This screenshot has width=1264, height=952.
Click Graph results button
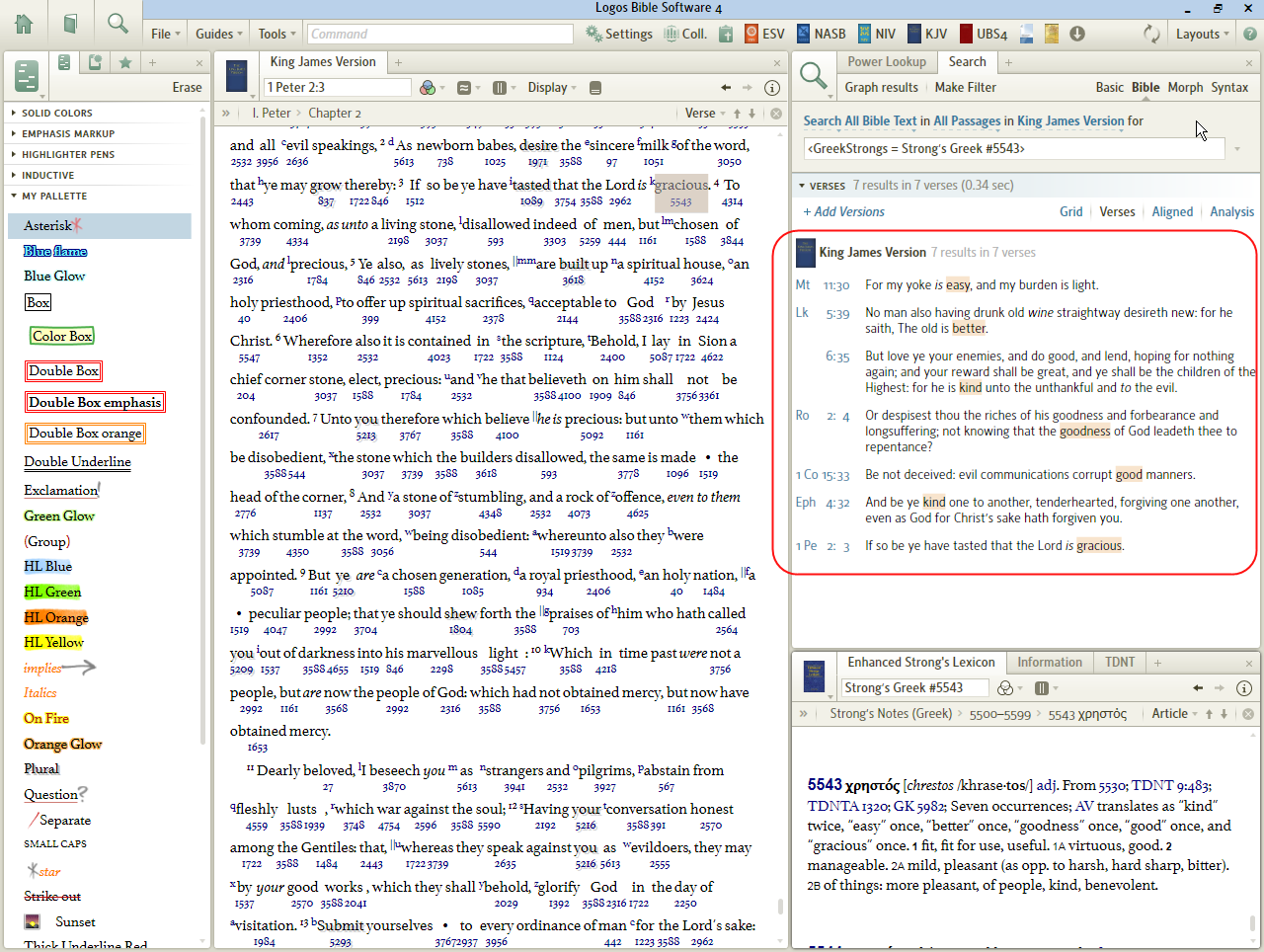(x=881, y=88)
